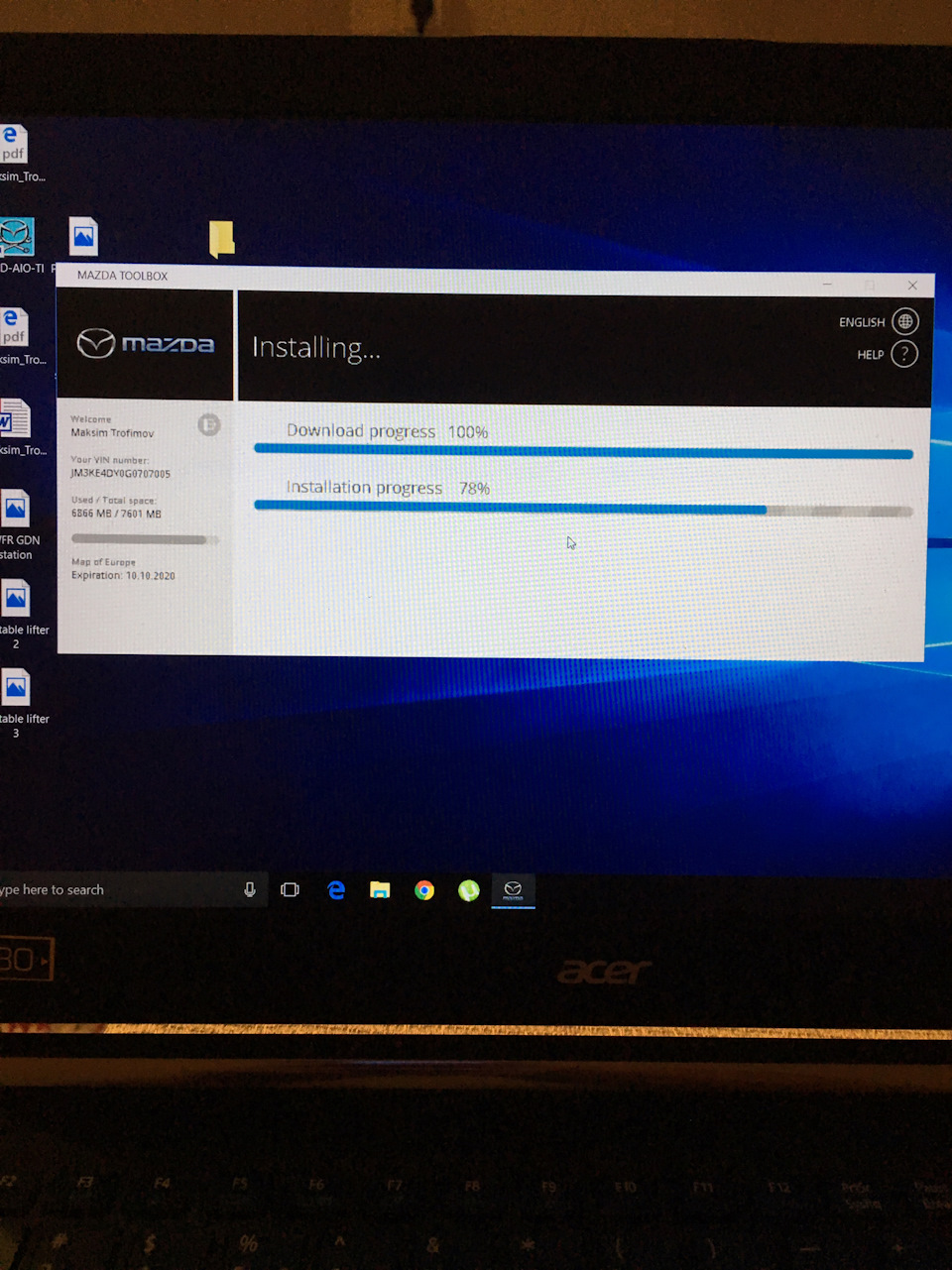Click the Installation progress bar
952x1270 pixels.
[x=583, y=510]
